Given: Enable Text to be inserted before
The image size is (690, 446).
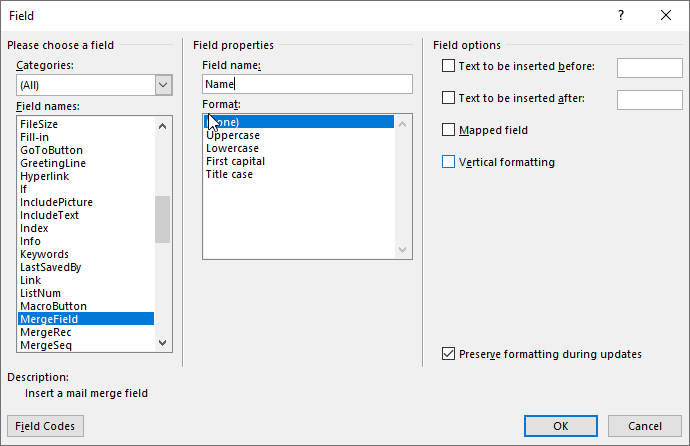Looking at the screenshot, I should point(448,67).
